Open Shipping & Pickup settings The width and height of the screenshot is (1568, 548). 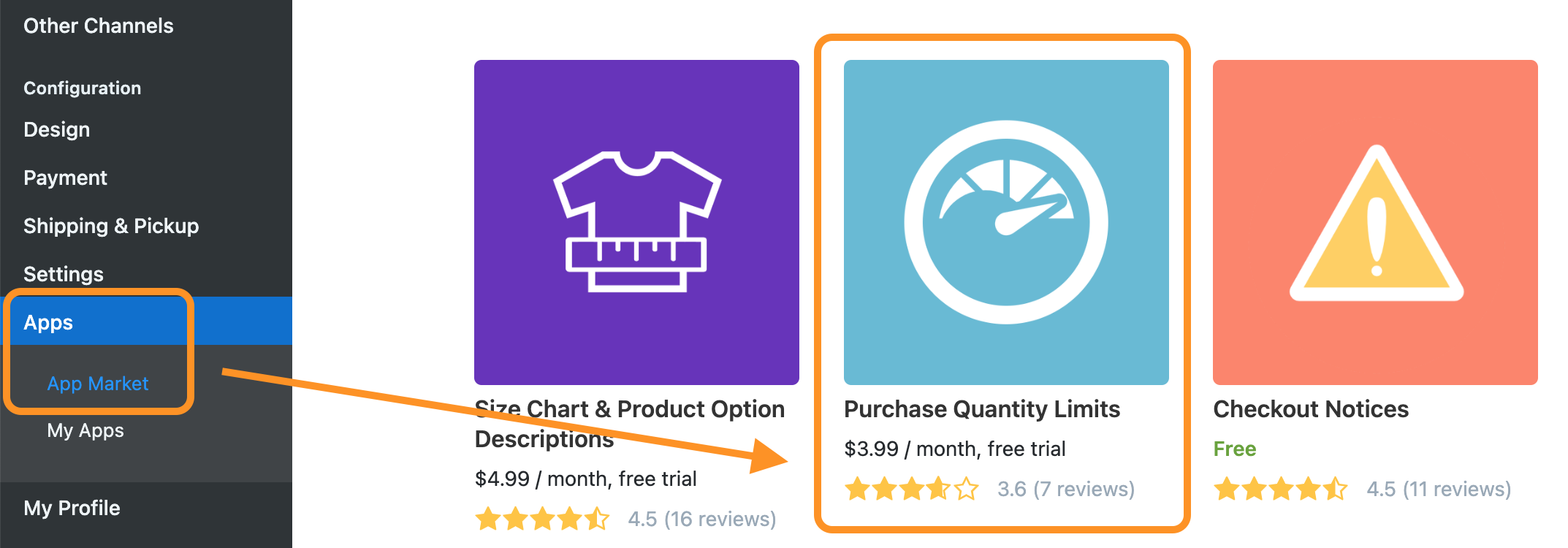111,226
